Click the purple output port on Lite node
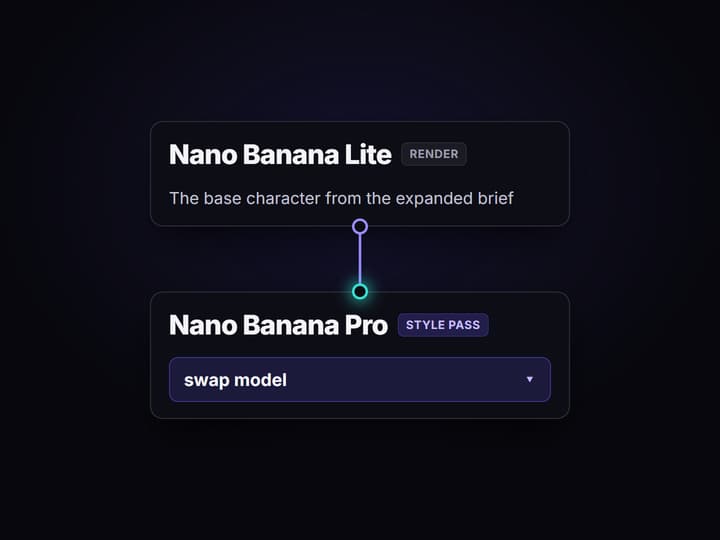 [x=360, y=226]
